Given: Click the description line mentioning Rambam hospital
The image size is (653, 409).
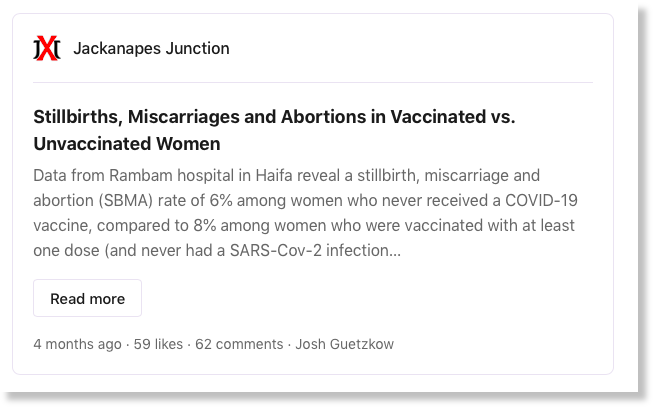Looking at the screenshot, I should (287, 175).
